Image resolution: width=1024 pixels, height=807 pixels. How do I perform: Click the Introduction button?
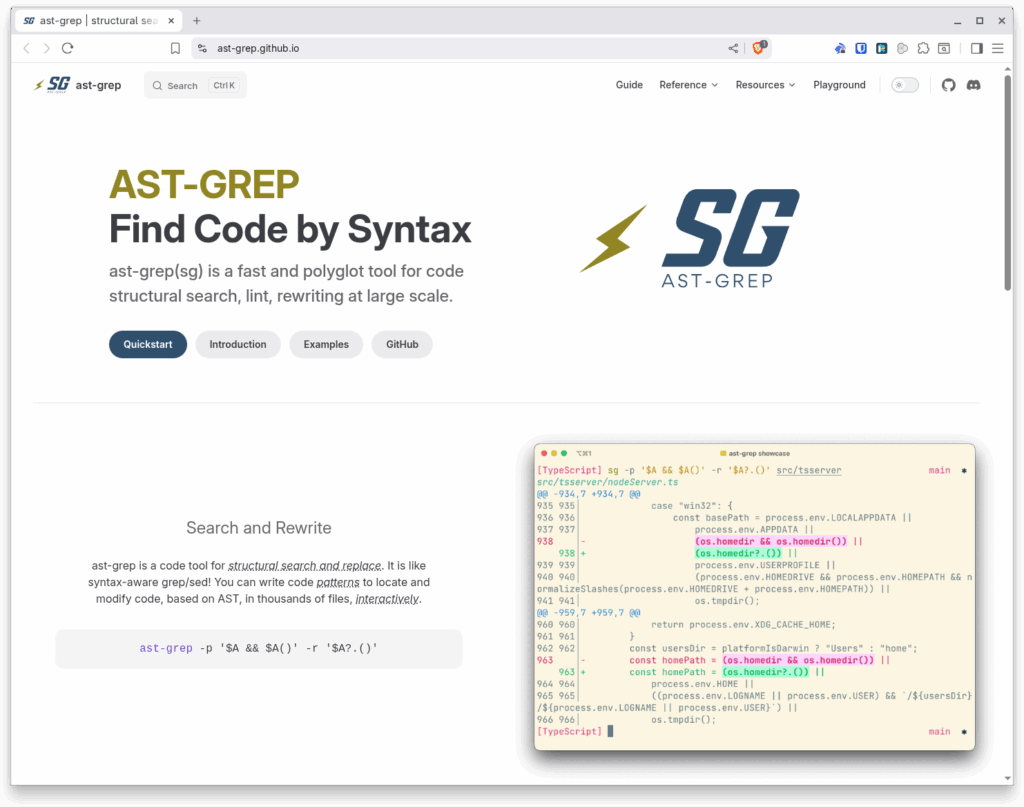[238, 344]
